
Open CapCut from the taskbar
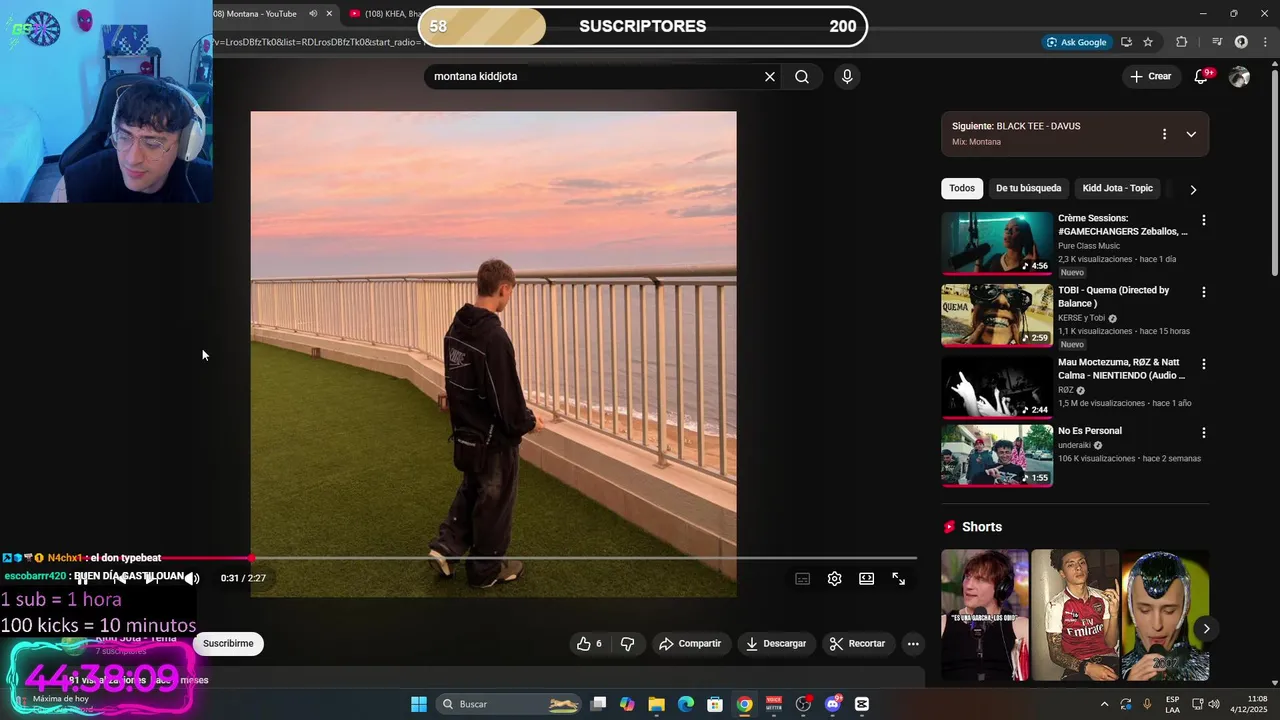click(x=862, y=704)
